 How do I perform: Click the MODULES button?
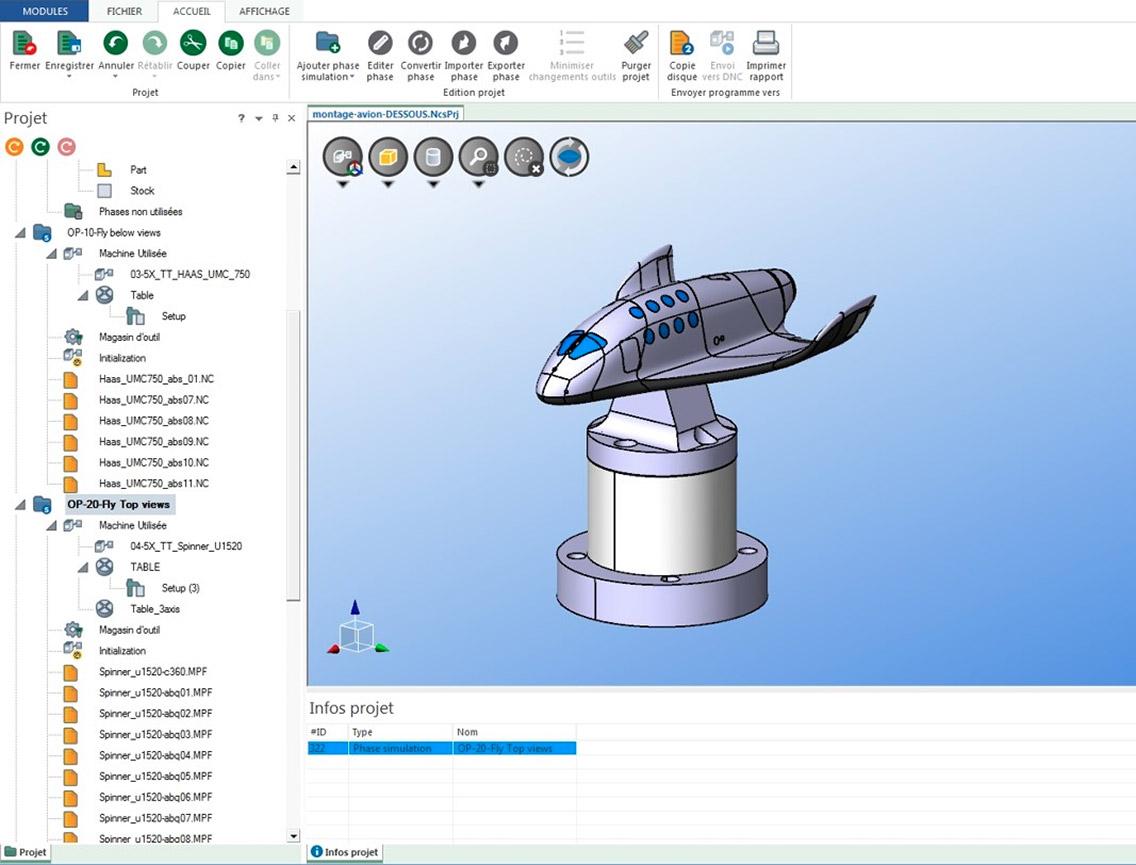click(45, 11)
